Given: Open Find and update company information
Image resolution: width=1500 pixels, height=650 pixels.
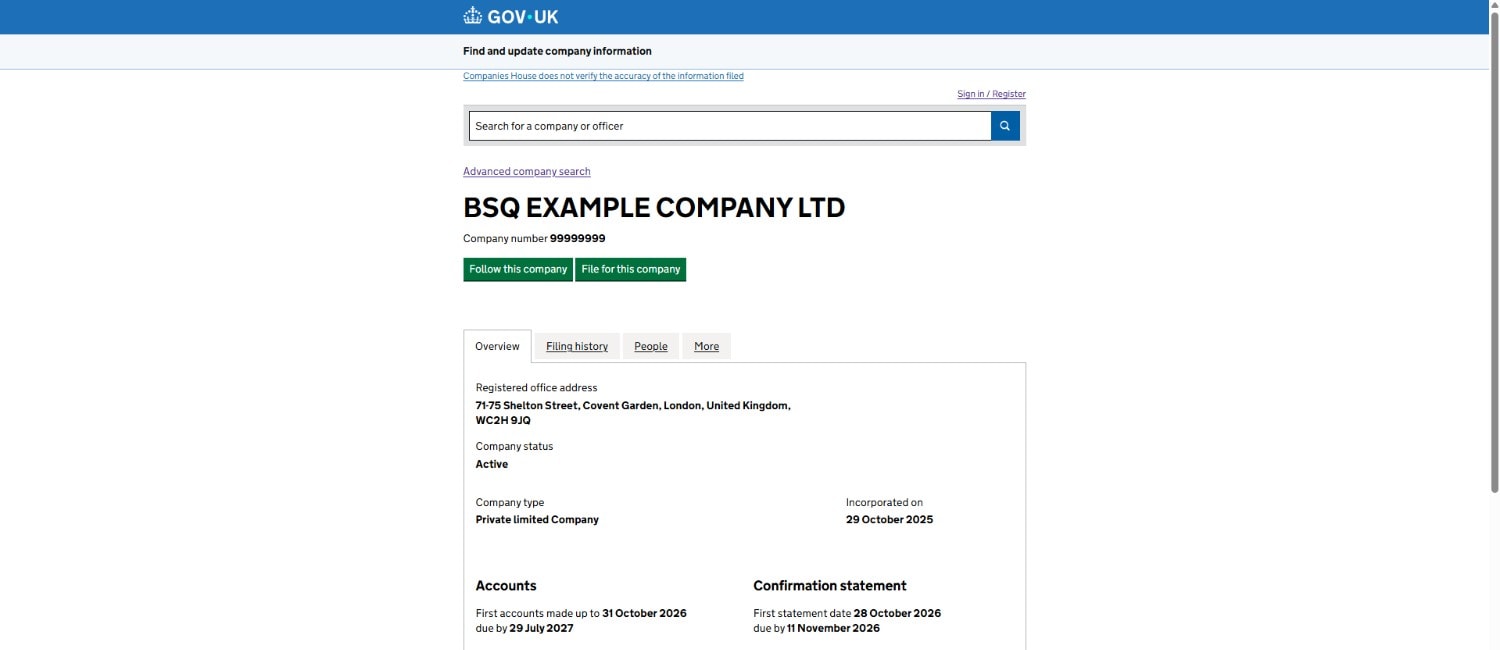Looking at the screenshot, I should coord(557,51).
